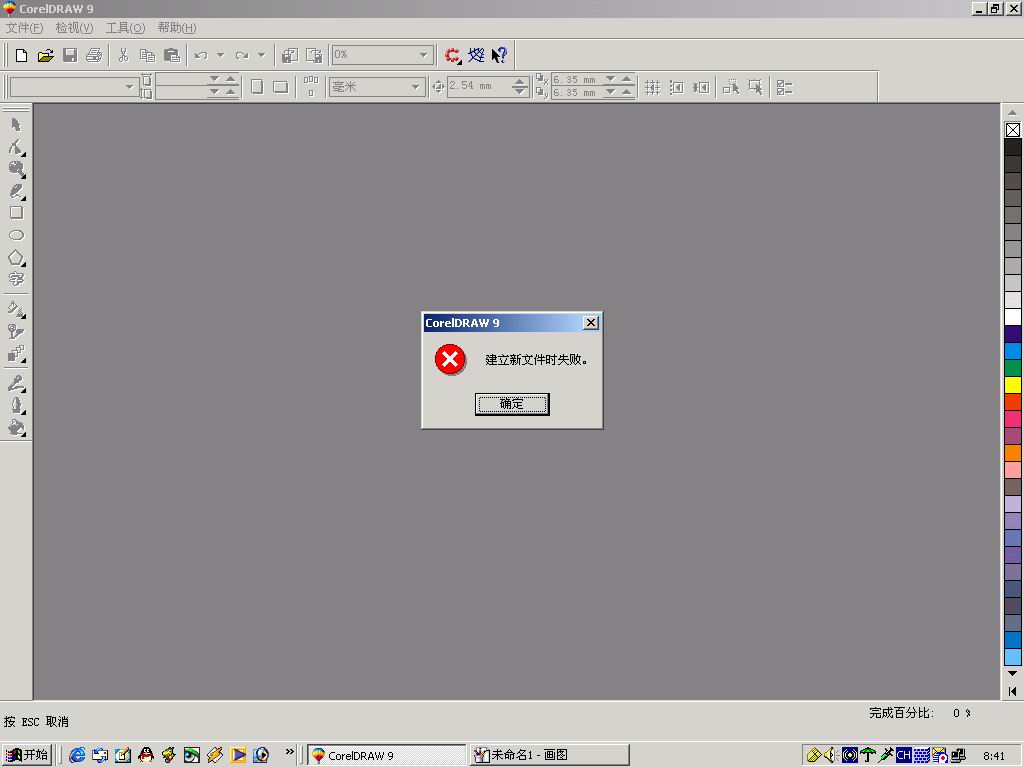Select landscape page orientation
Image resolution: width=1024 pixels, height=768 pixels.
click(281, 87)
